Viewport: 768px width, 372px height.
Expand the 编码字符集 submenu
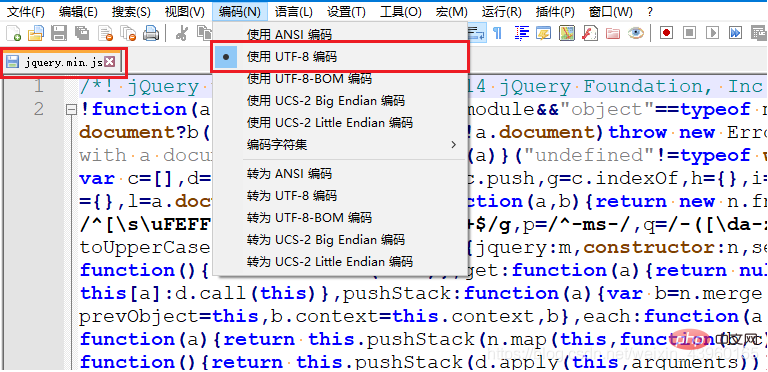[x=339, y=145]
